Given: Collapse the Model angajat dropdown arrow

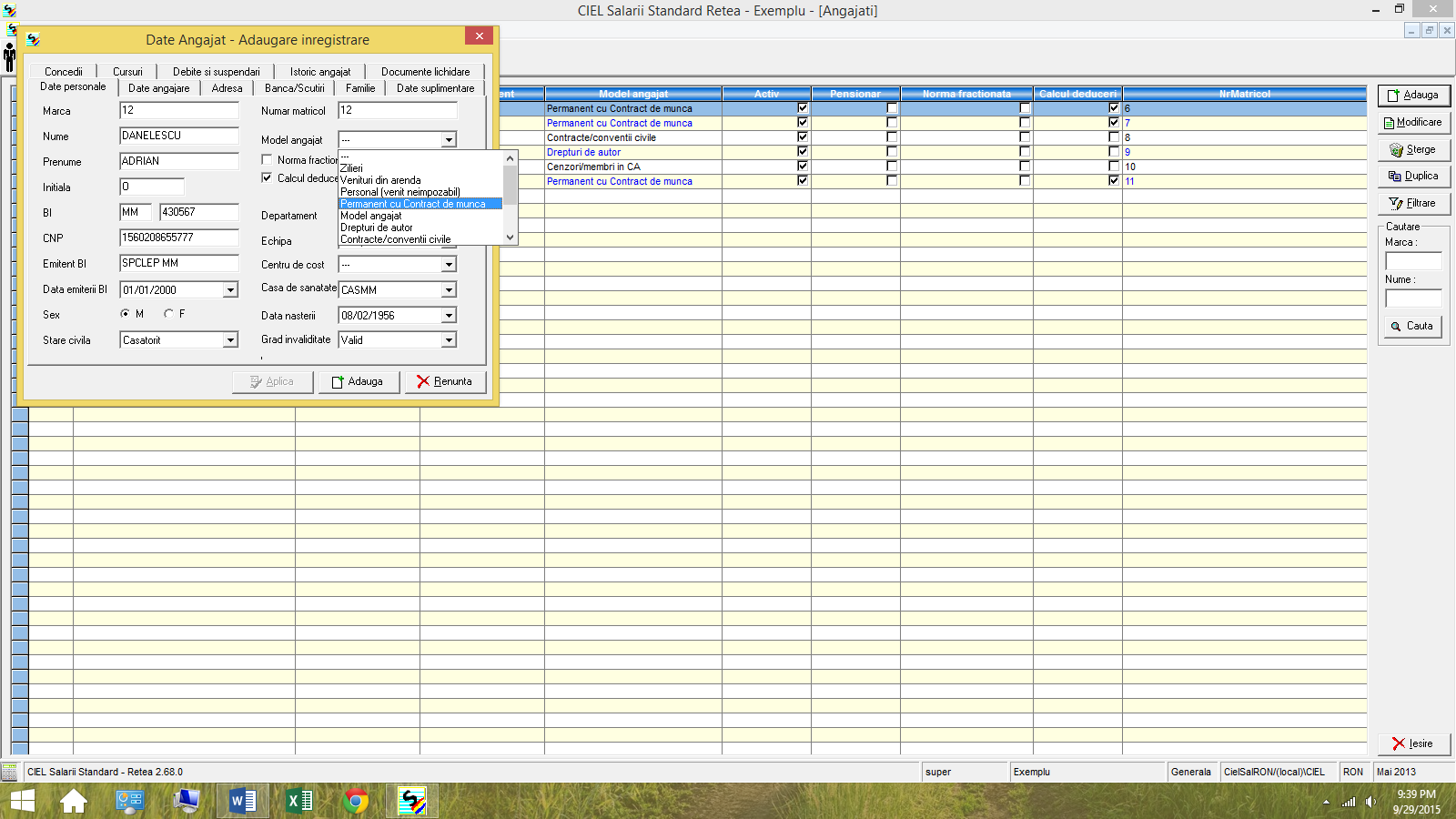Looking at the screenshot, I should (x=449, y=140).
